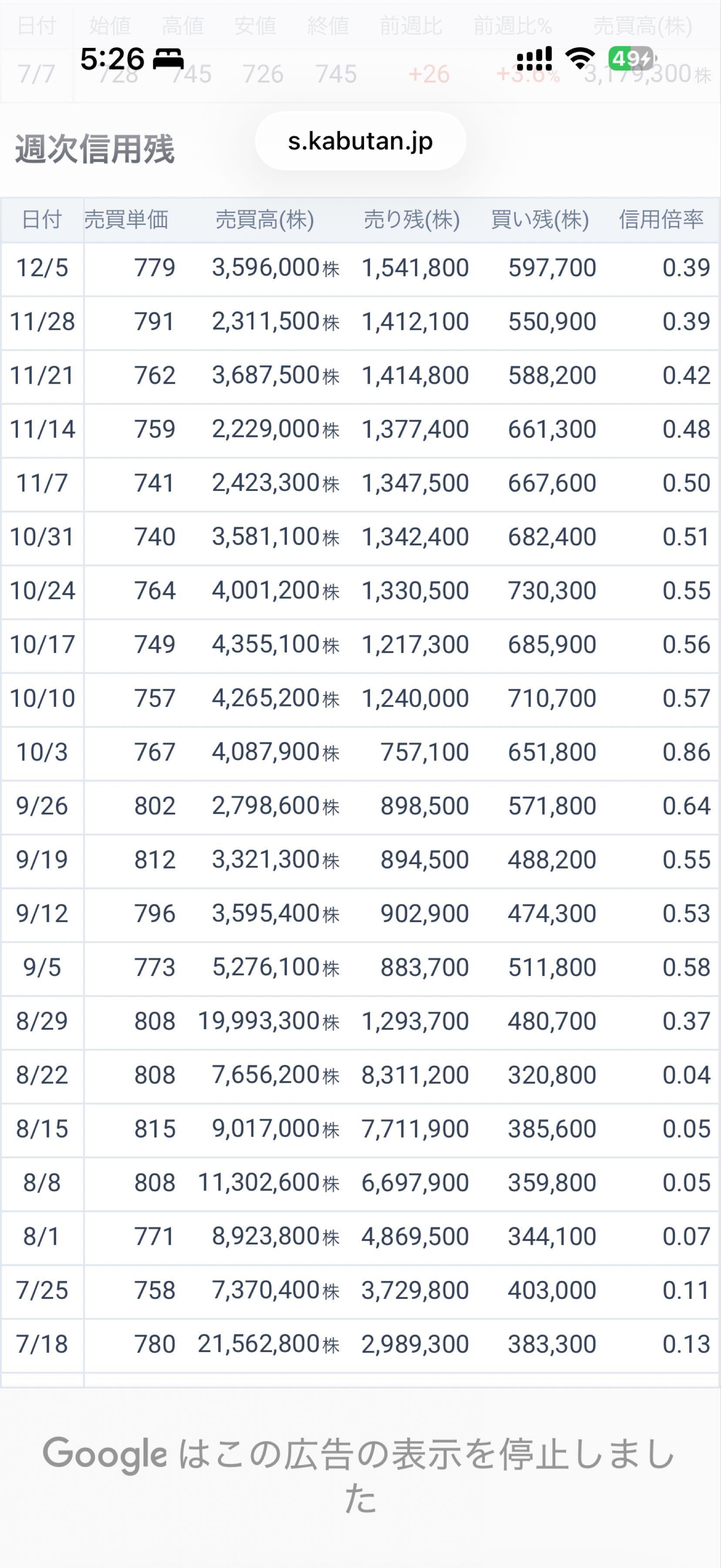
Task: Tap the 8,311,200 sell balance on 8/22
Action: [415, 1075]
